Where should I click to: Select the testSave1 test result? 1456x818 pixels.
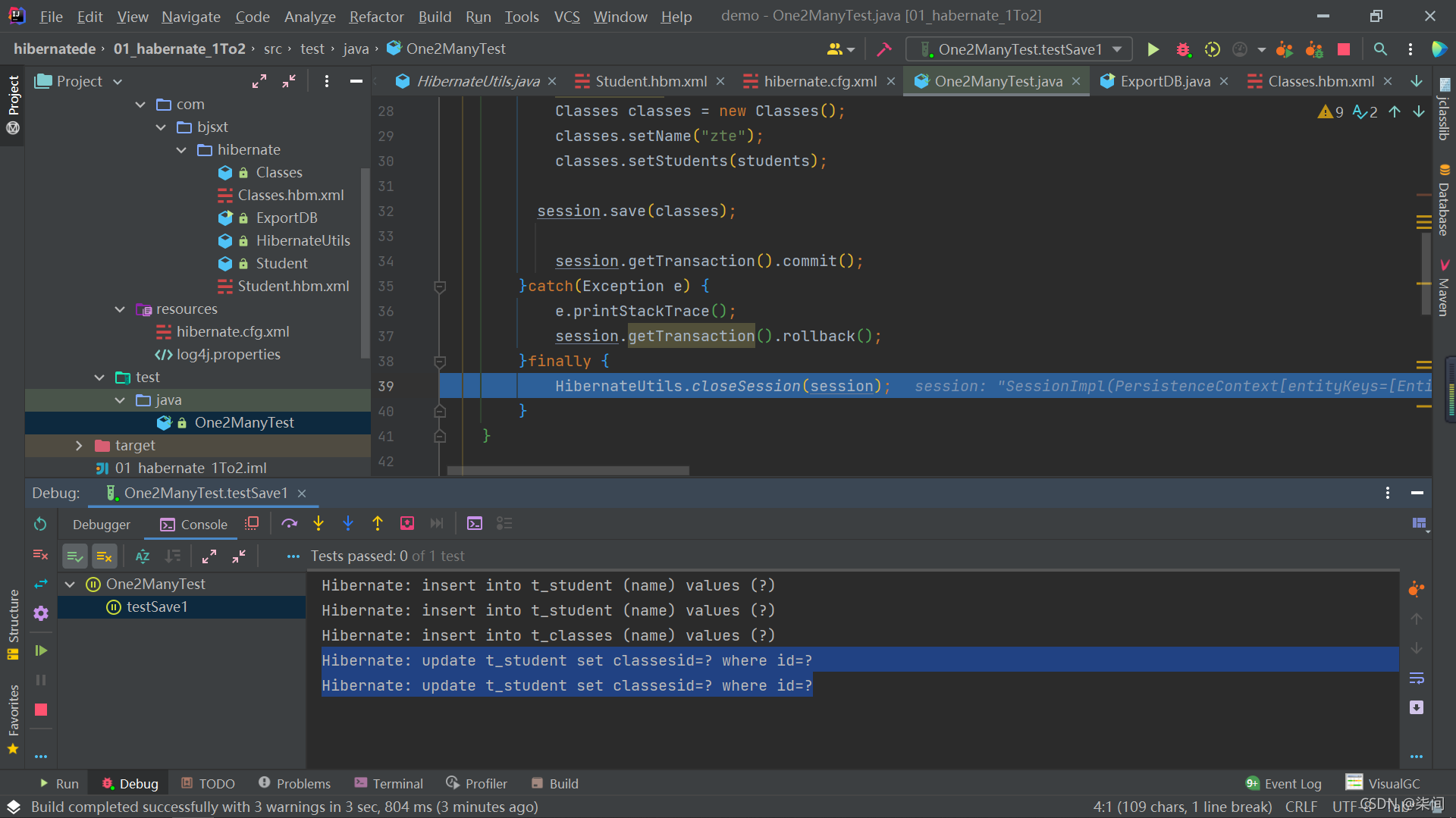coord(157,607)
